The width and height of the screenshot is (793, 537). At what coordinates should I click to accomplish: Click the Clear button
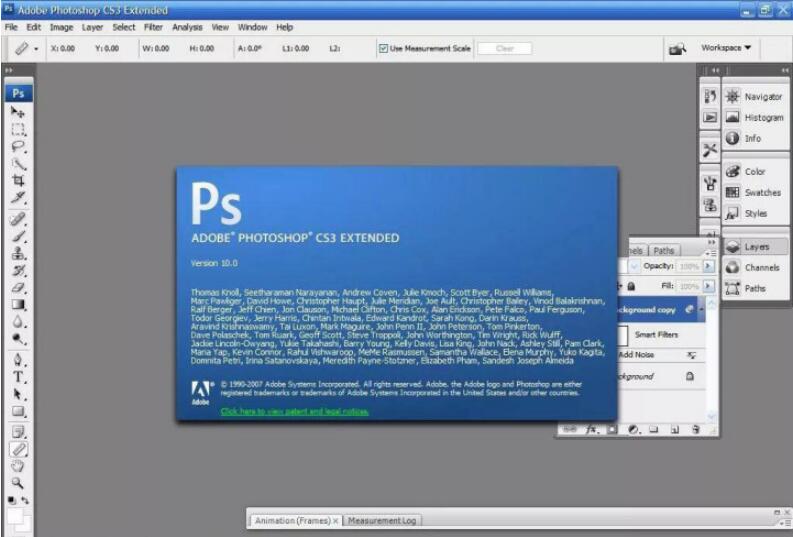(x=505, y=49)
